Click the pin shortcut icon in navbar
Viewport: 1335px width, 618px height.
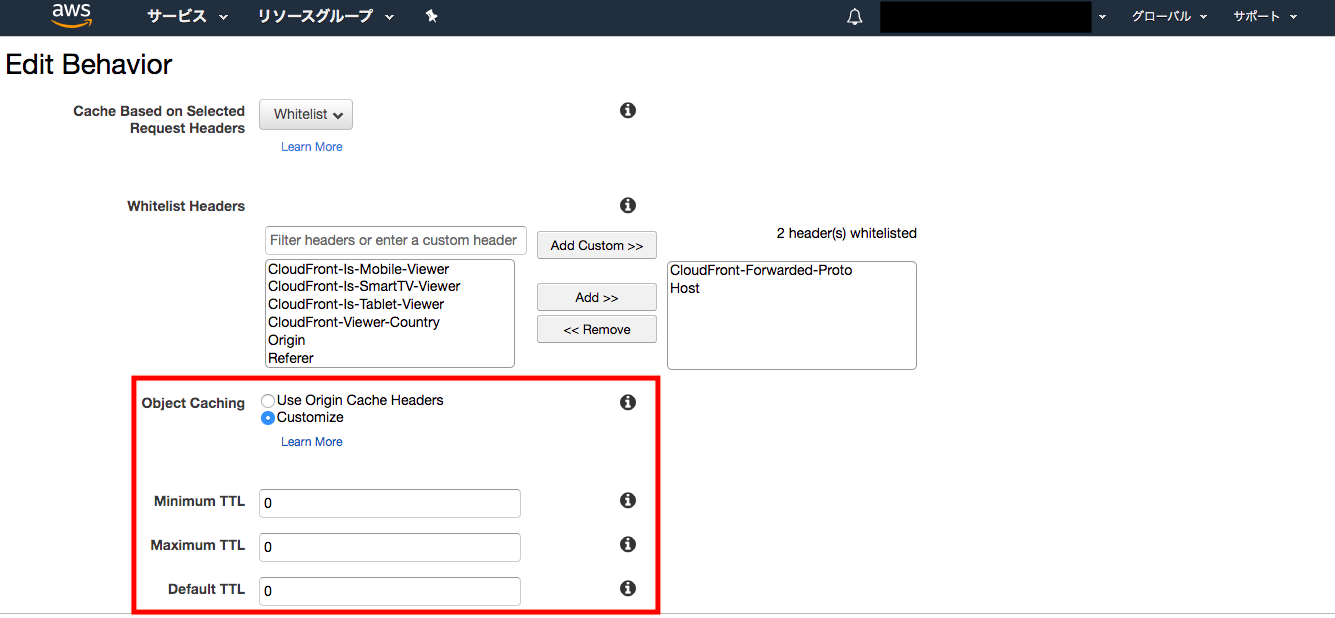click(432, 16)
